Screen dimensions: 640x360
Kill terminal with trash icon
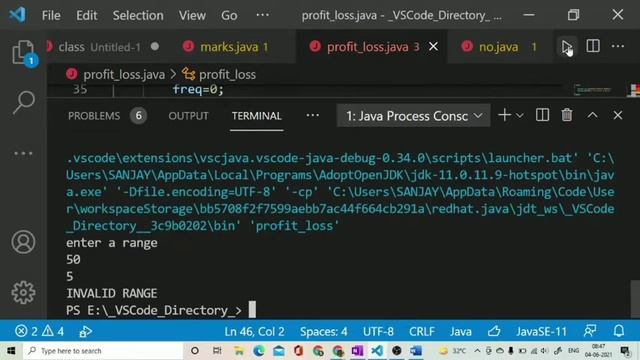(x=567, y=115)
